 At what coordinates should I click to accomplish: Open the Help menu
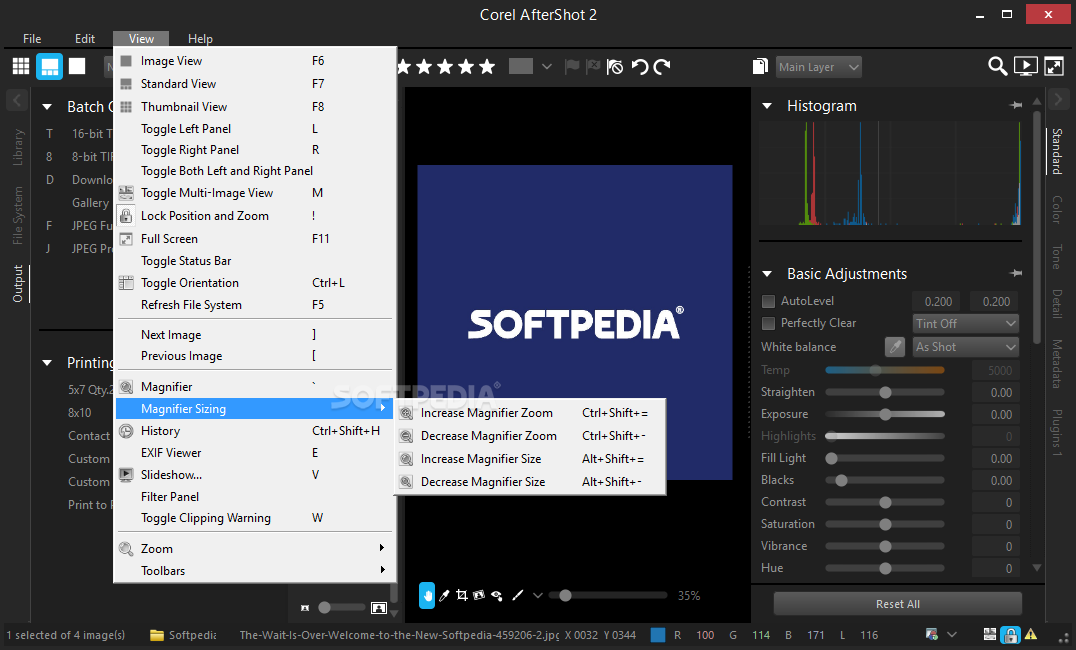(x=200, y=38)
